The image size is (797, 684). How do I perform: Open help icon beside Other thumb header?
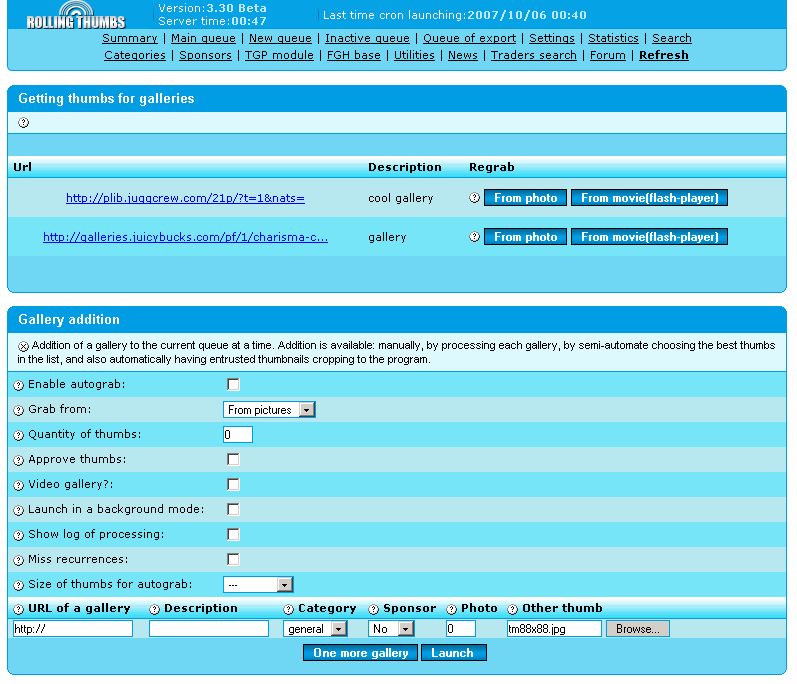pos(513,609)
